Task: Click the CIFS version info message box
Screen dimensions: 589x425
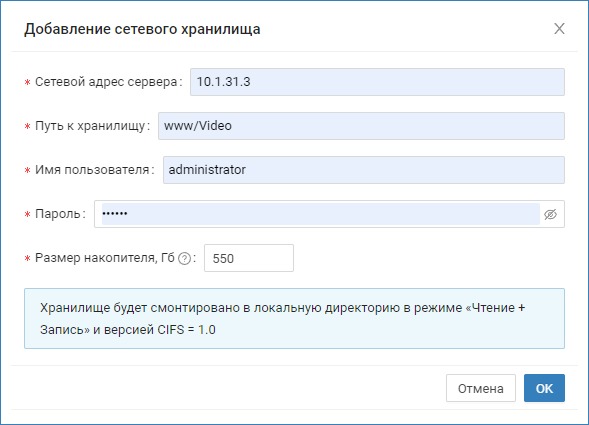Action: (x=294, y=319)
